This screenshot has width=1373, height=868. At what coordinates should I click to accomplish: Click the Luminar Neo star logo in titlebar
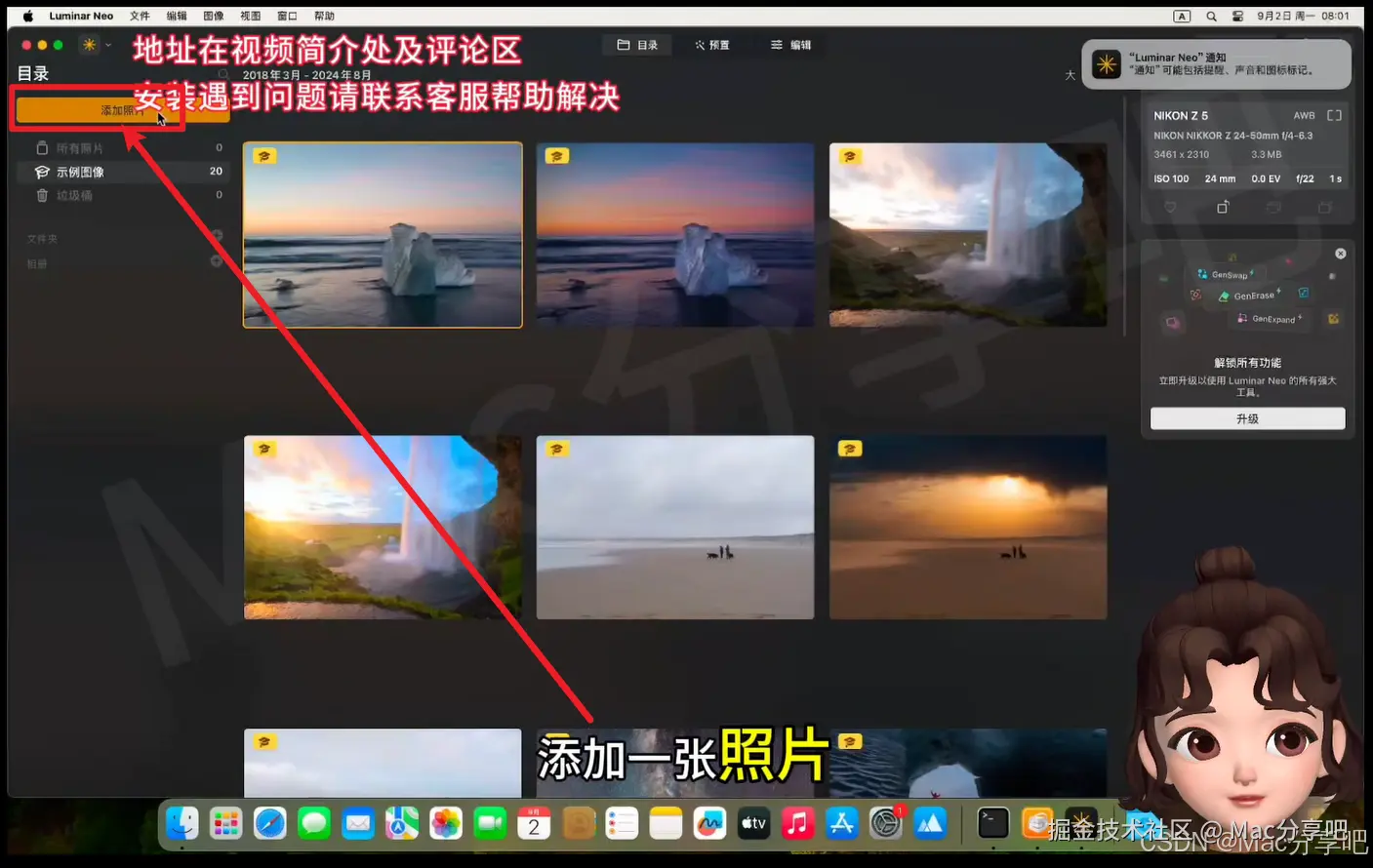click(87, 45)
